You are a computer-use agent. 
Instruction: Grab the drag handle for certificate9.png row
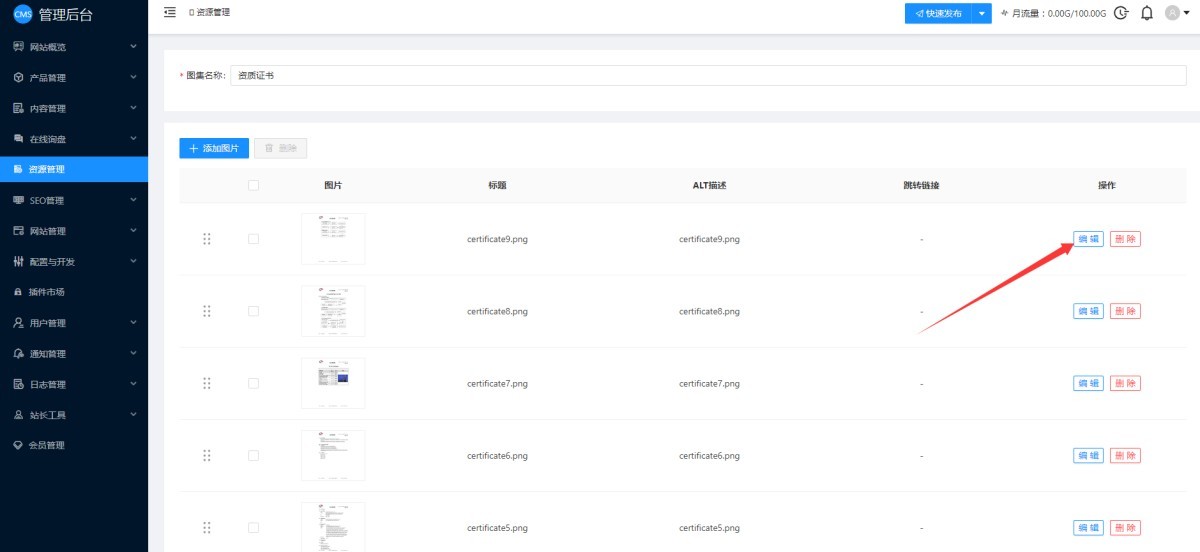pyautogui.click(x=207, y=239)
